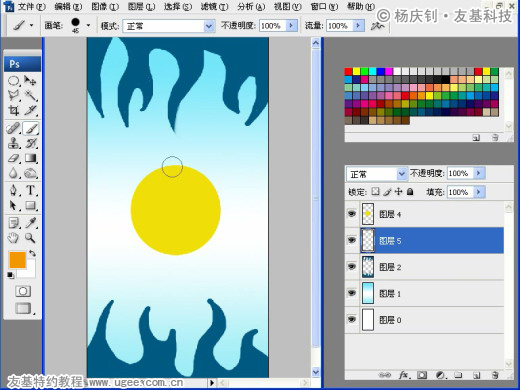Select the Clone Stamp tool
This screenshot has width=520, height=390.
click(x=14, y=143)
